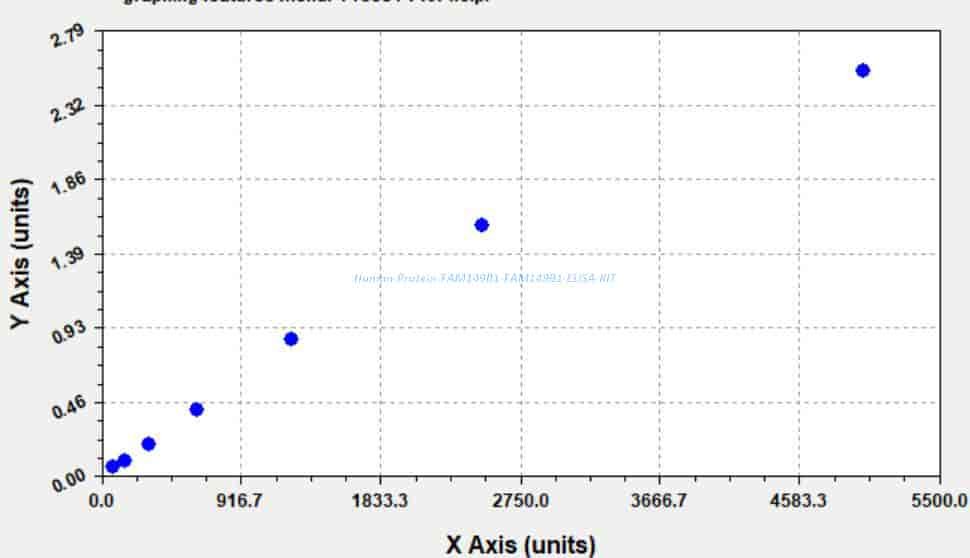970x558 pixels.
Task: Click the Y axis label '2.79'
Action: click(x=68, y=35)
